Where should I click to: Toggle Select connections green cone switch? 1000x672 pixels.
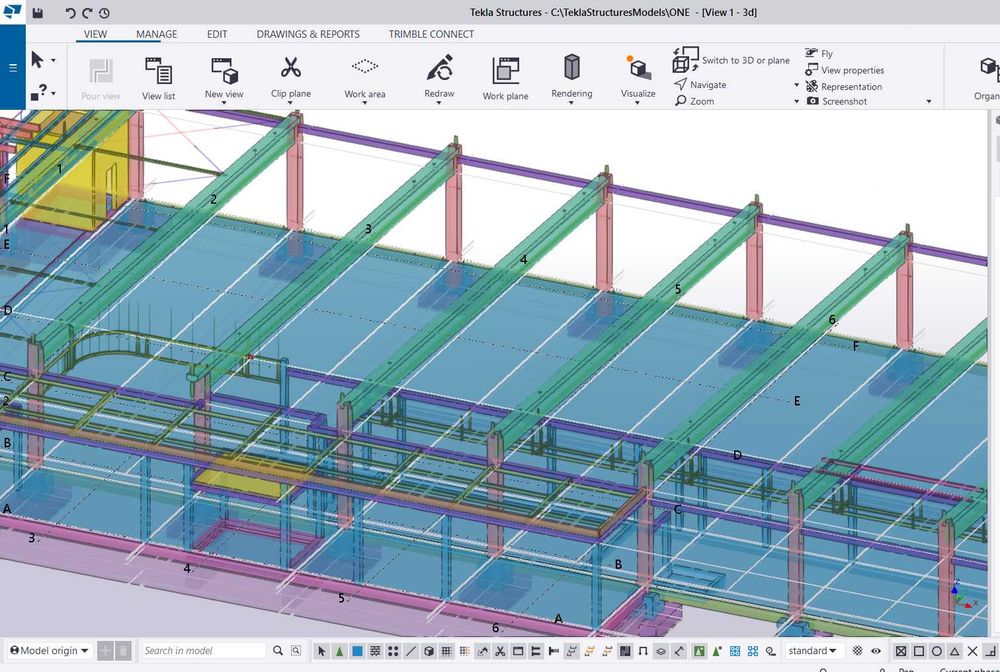point(340,651)
